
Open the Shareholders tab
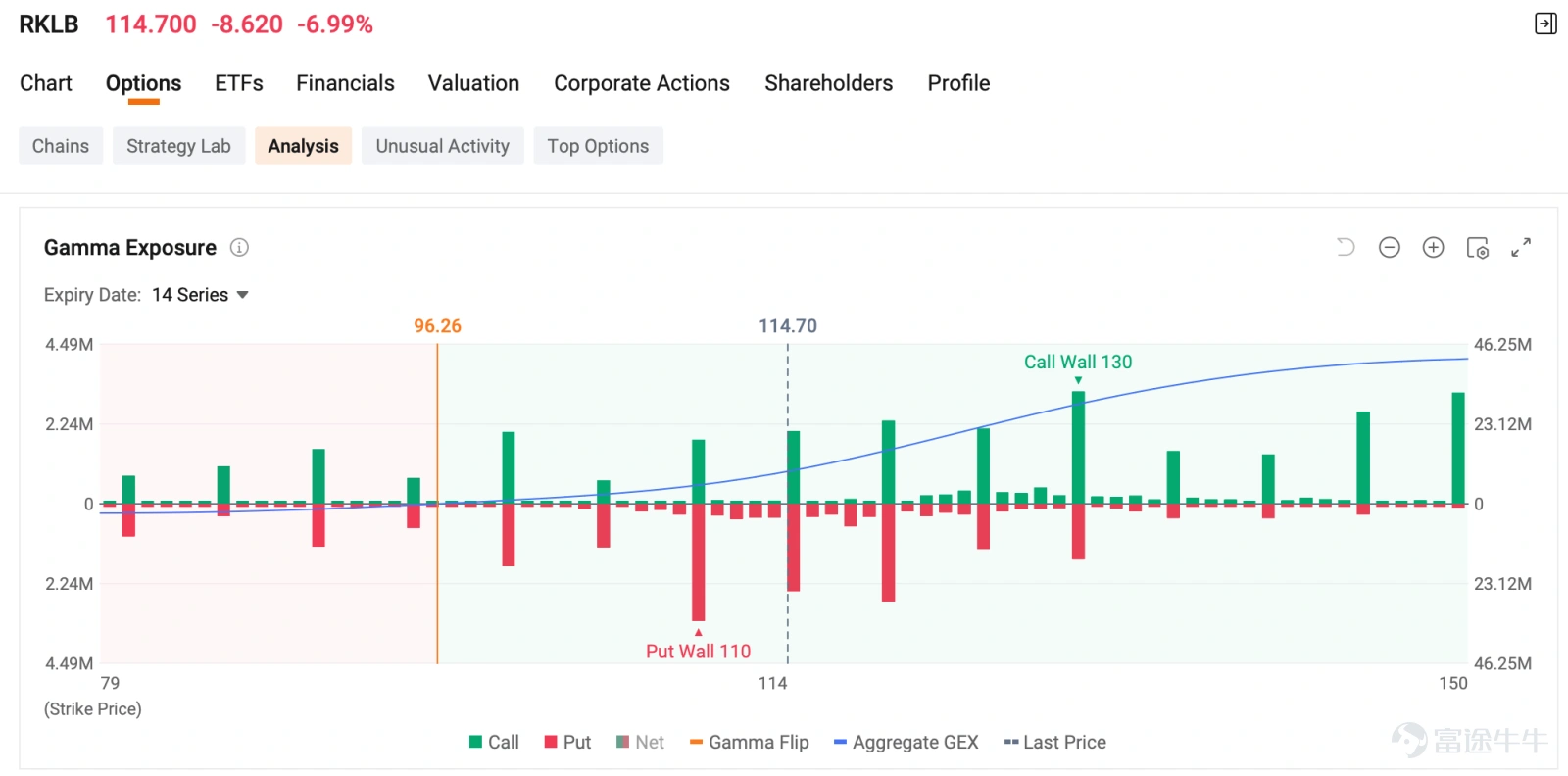pos(829,83)
